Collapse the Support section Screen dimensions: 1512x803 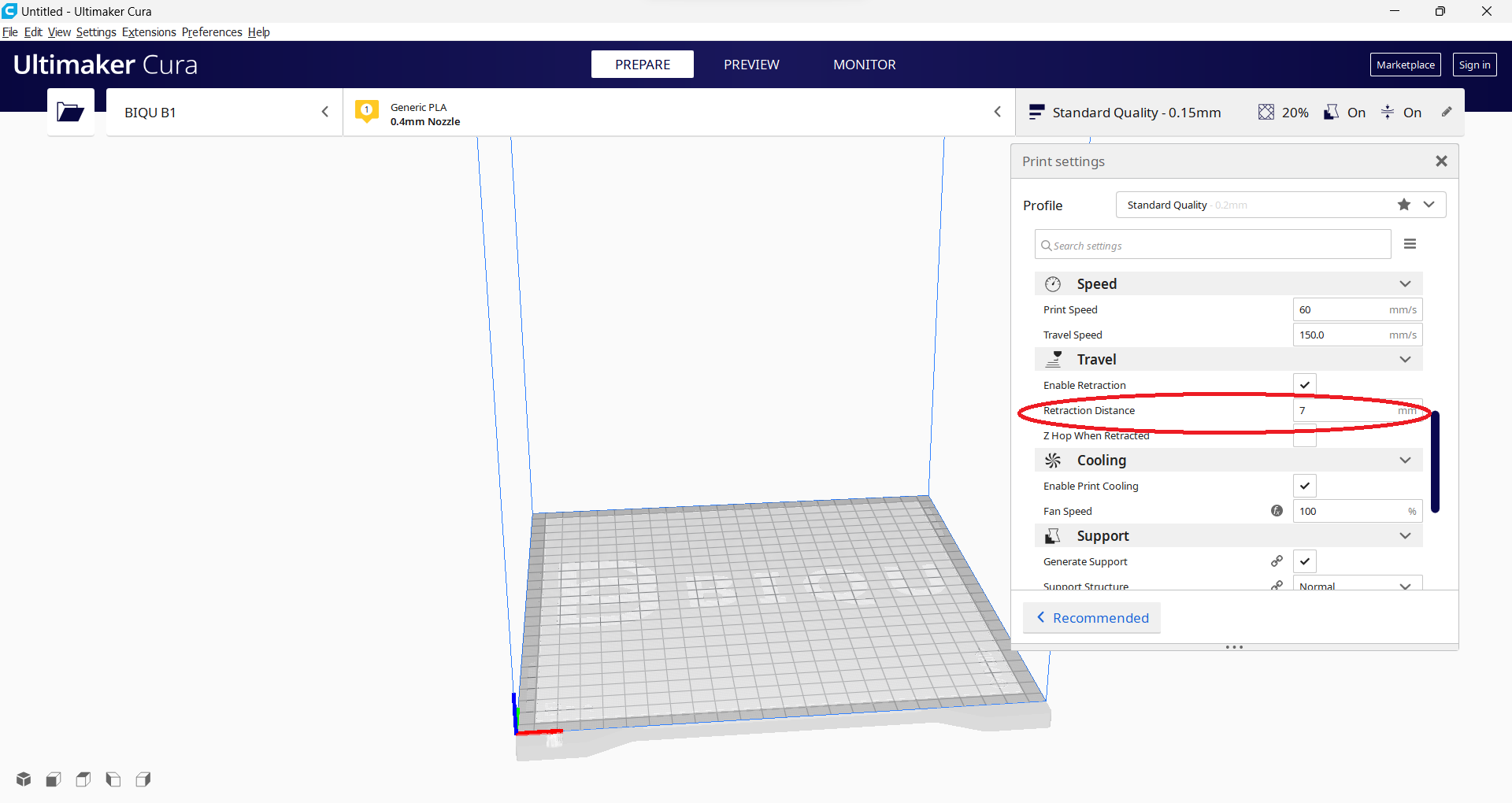tap(1405, 536)
